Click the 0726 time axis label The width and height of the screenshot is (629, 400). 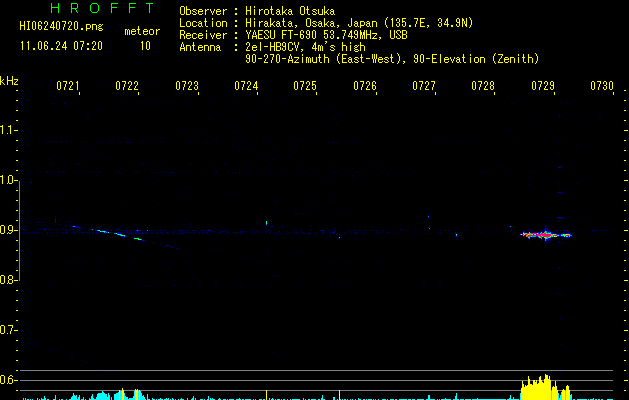click(365, 86)
